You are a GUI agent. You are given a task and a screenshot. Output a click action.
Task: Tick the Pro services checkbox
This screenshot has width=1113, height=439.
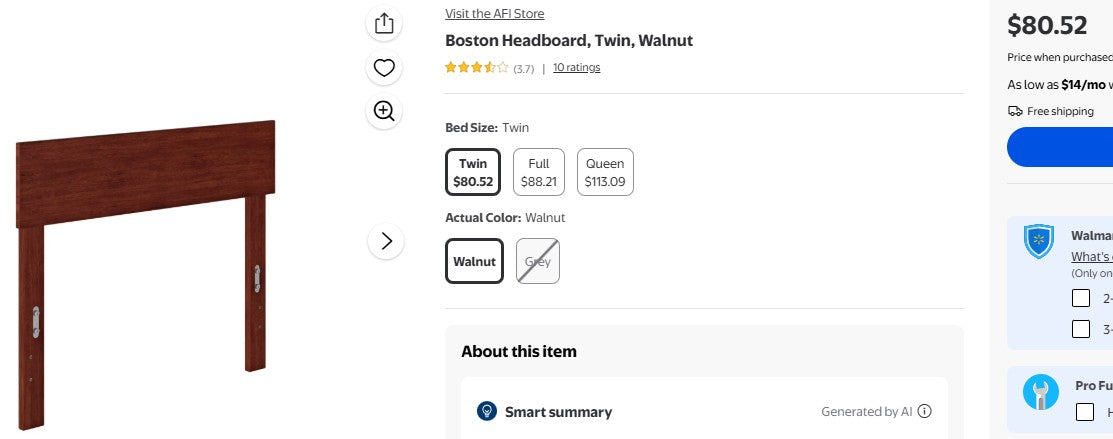[1085, 411]
